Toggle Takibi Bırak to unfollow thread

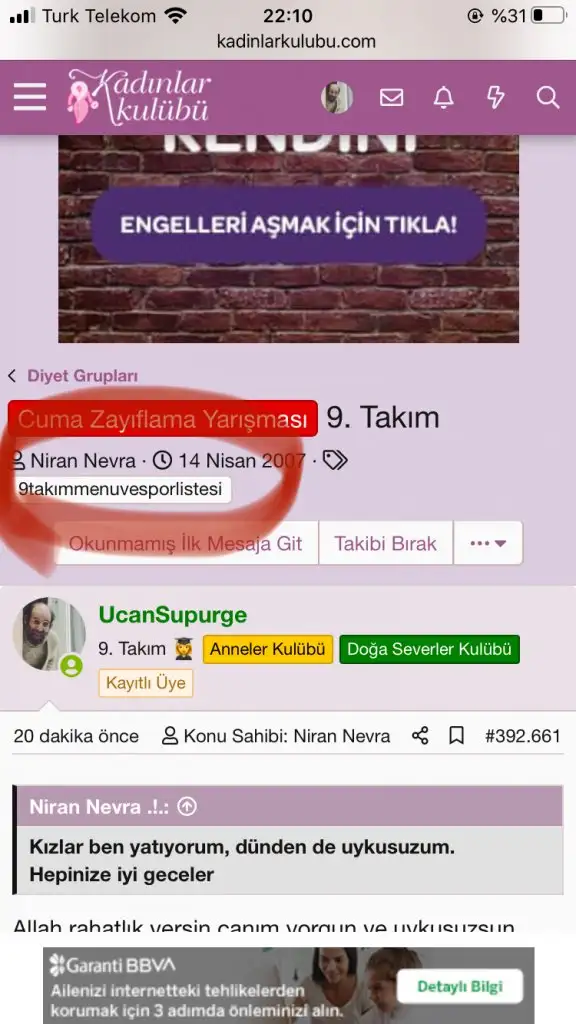click(x=385, y=543)
